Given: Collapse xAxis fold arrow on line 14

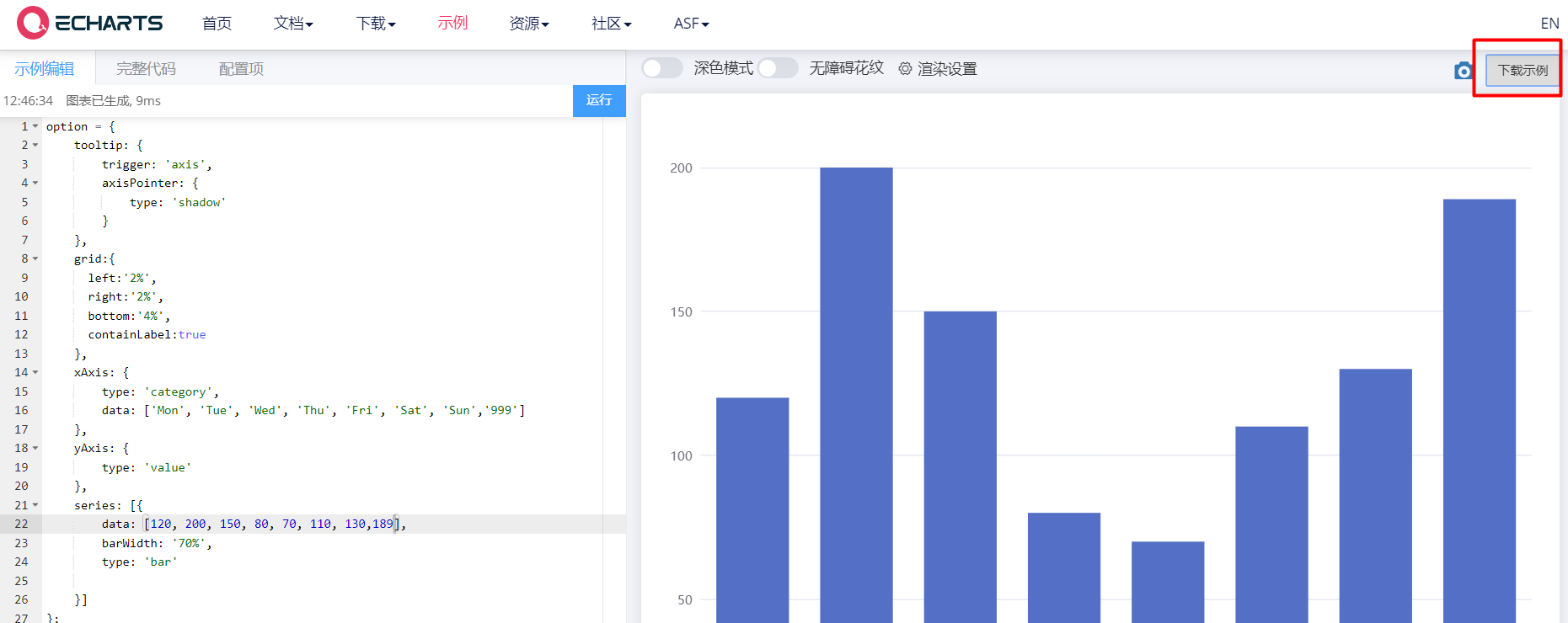Looking at the screenshot, I should pos(35,372).
